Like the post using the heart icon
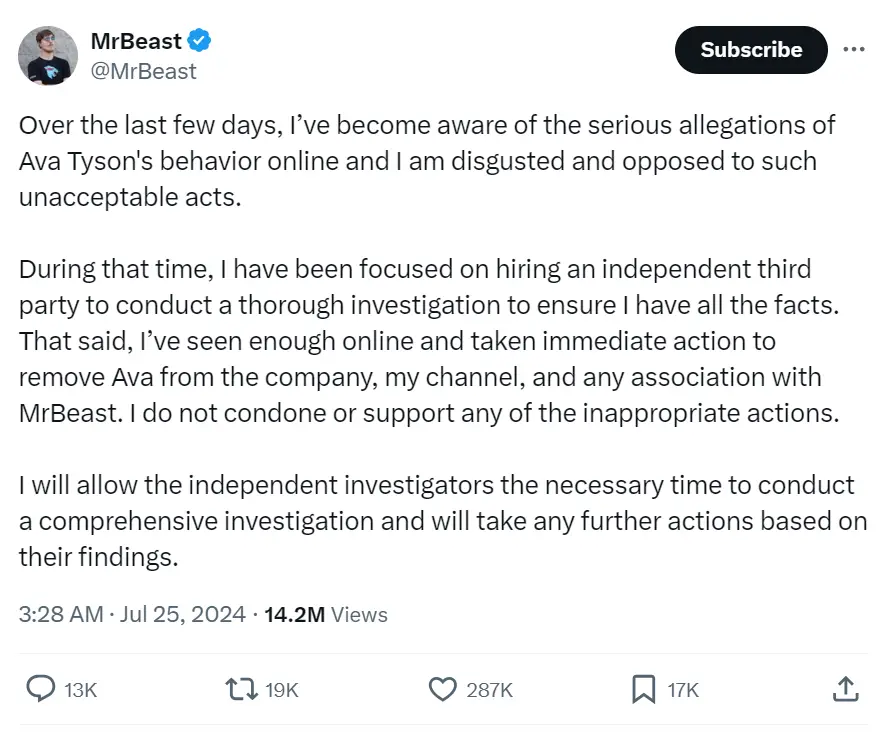The width and height of the screenshot is (885, 734). tap(441, 689)
